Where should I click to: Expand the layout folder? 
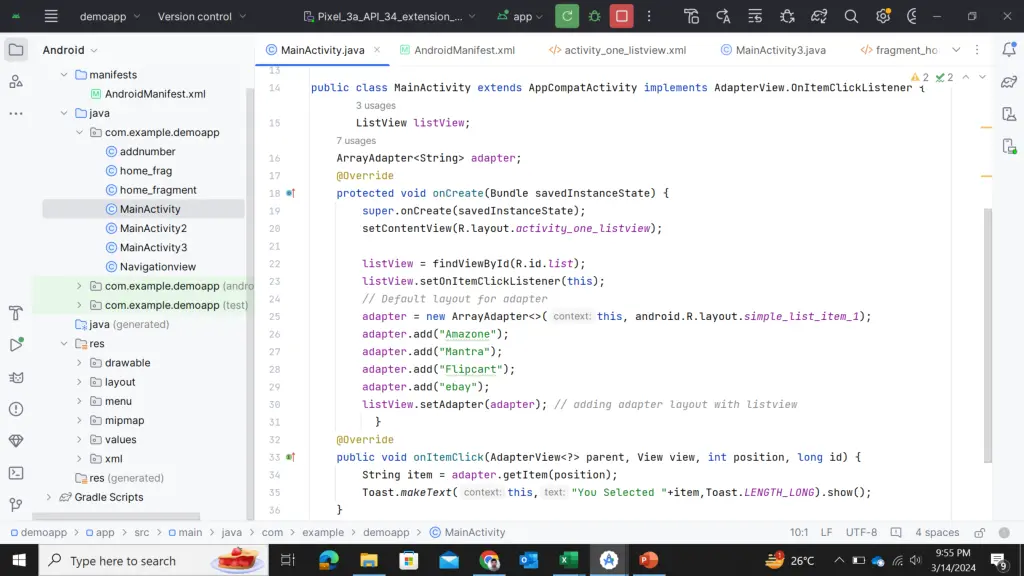79,382
